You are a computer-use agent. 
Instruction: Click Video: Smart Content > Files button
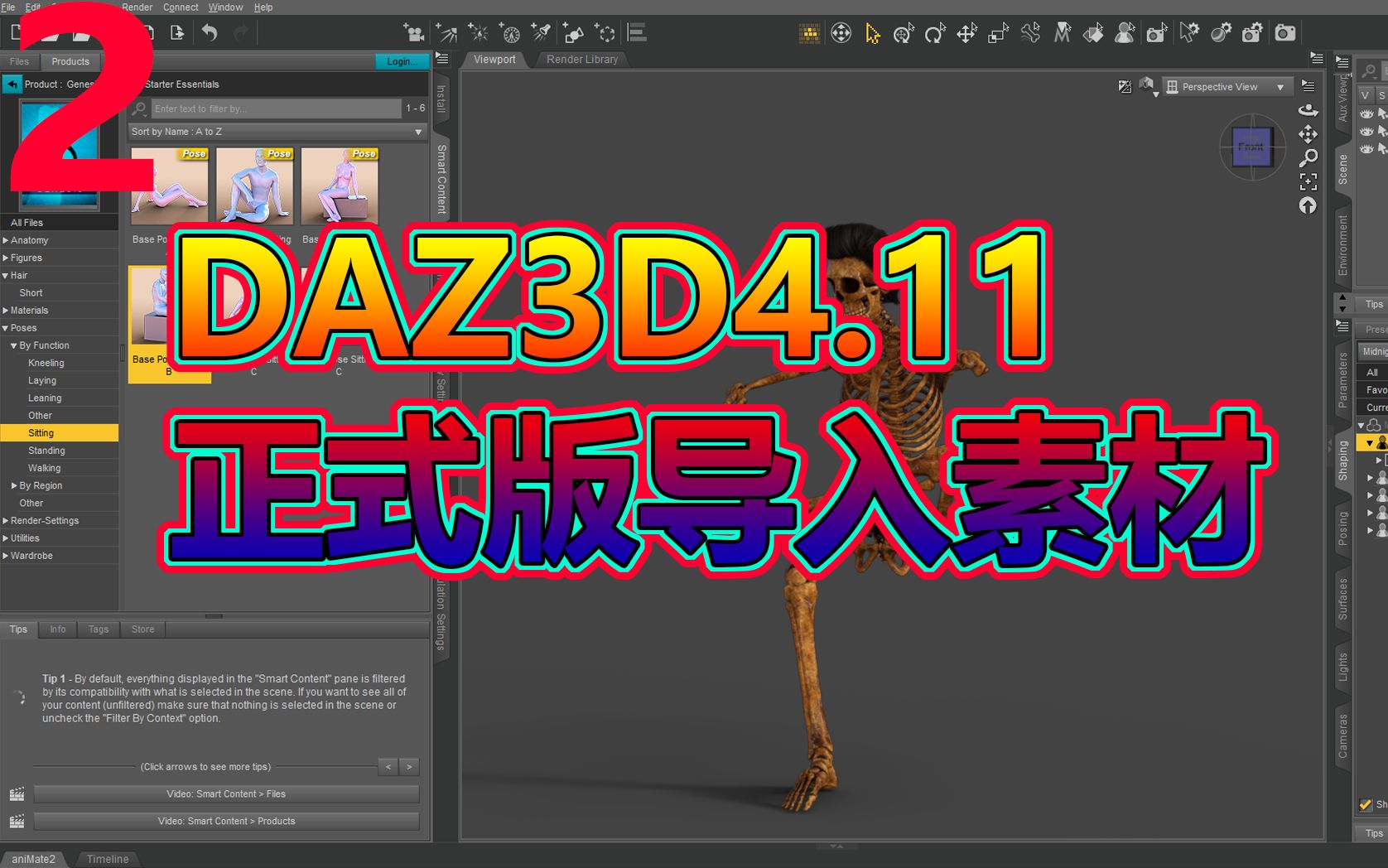[x=226, y=794]
